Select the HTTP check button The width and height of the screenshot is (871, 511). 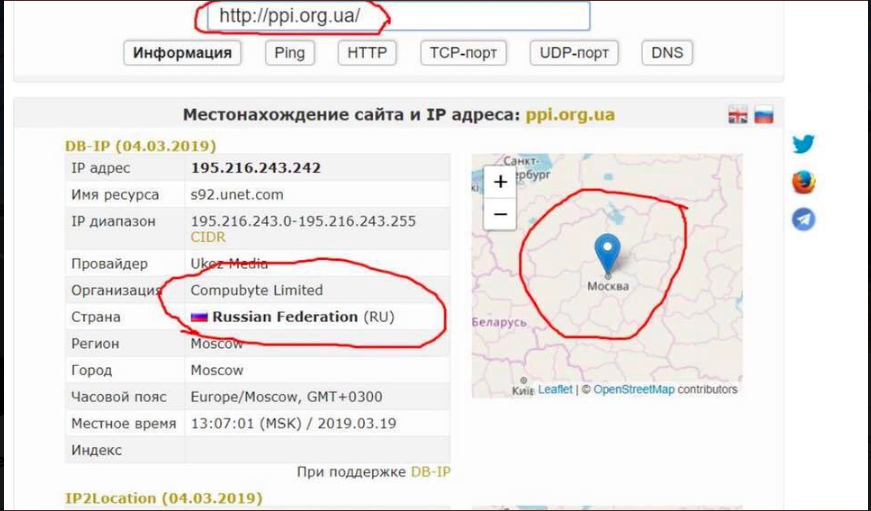click(367, 53)
